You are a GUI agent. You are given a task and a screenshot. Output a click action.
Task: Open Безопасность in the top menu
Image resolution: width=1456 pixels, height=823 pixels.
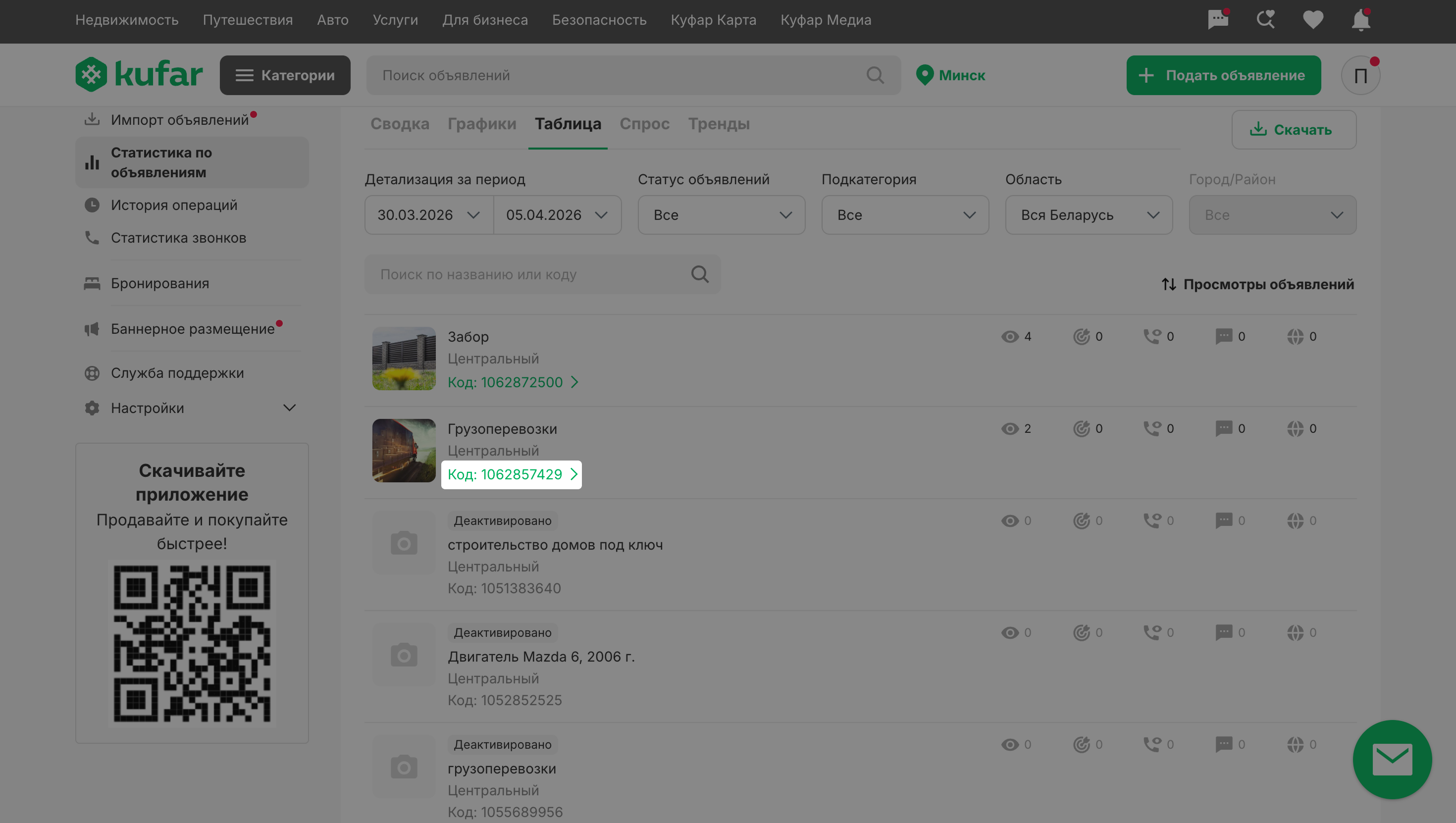click(599, 20)
